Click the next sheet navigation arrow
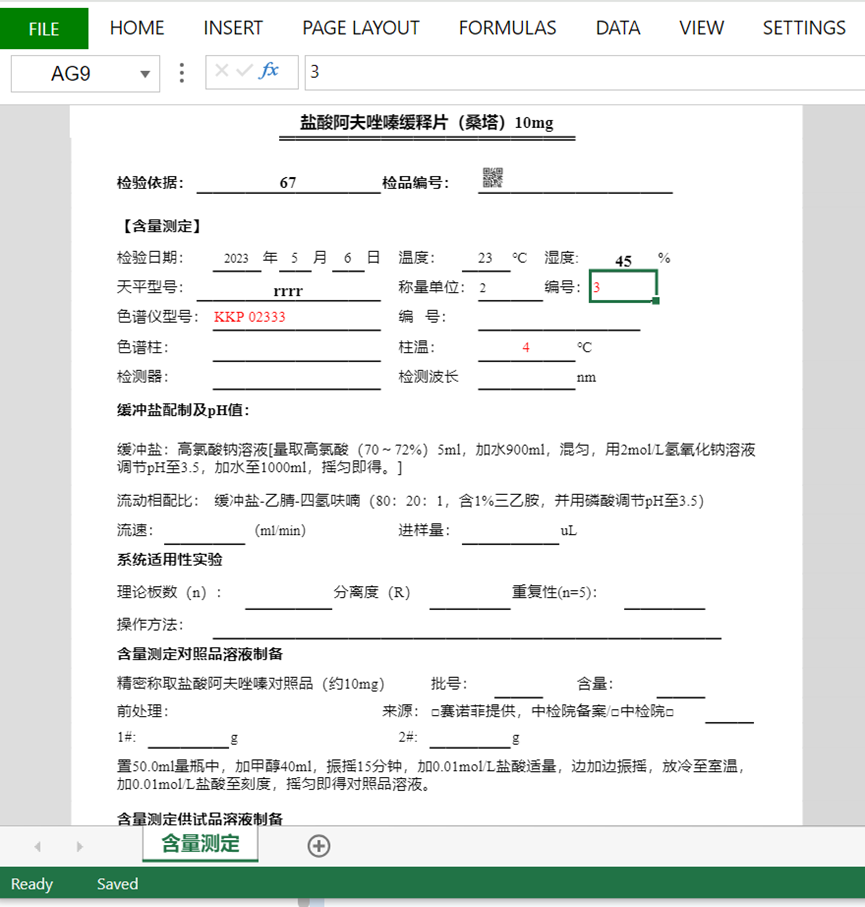Screen dimensions: 865x907 79,846
